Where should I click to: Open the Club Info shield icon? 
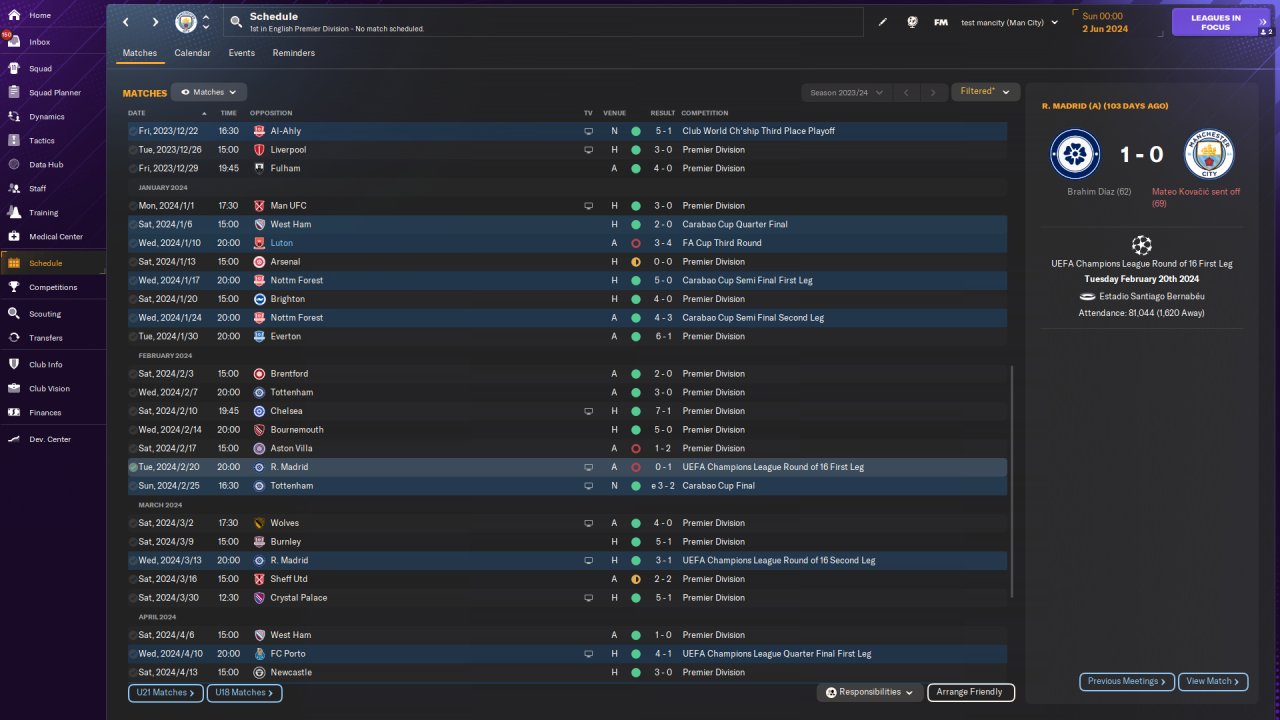click(x=14, y=365)
